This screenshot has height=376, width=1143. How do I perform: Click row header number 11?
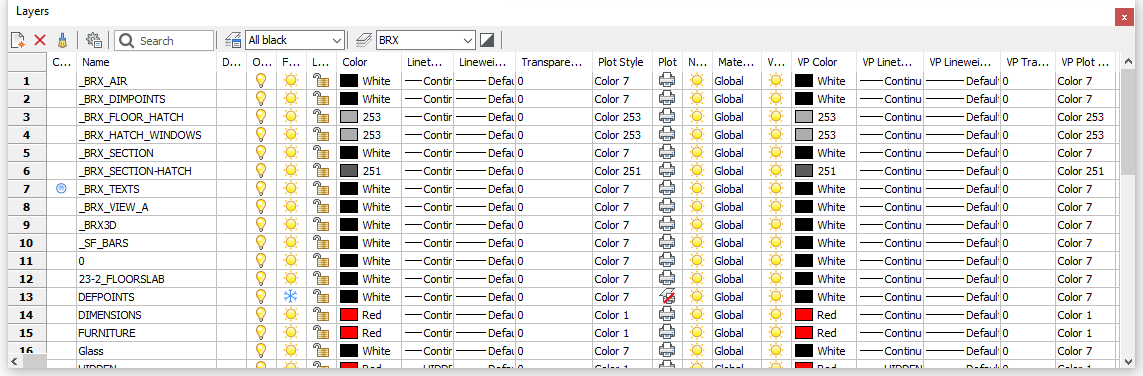click(x=26, y=261)
